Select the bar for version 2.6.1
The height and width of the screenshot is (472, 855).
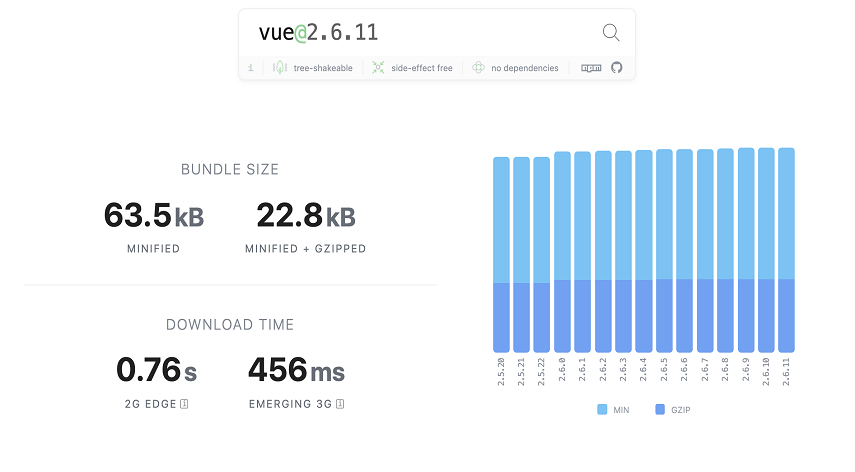582,252
